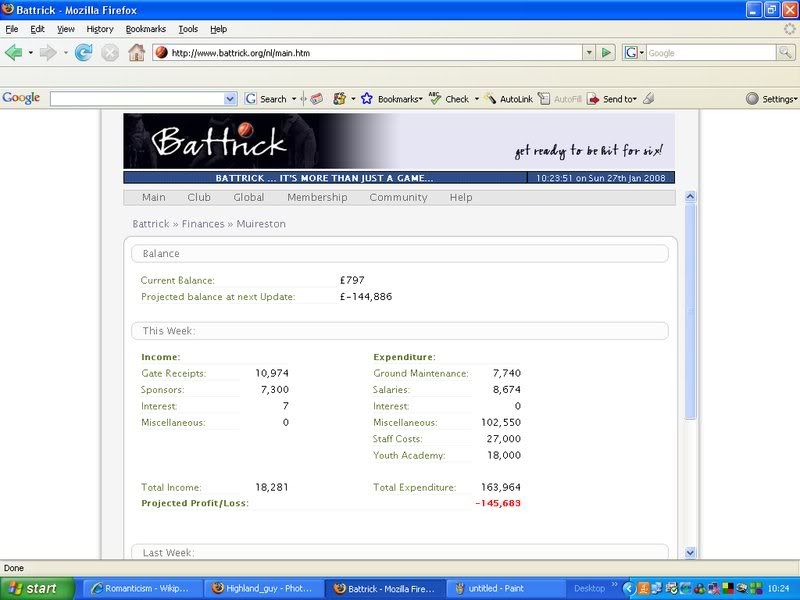Click the Google toolbar search input box

tap(137, 99)
